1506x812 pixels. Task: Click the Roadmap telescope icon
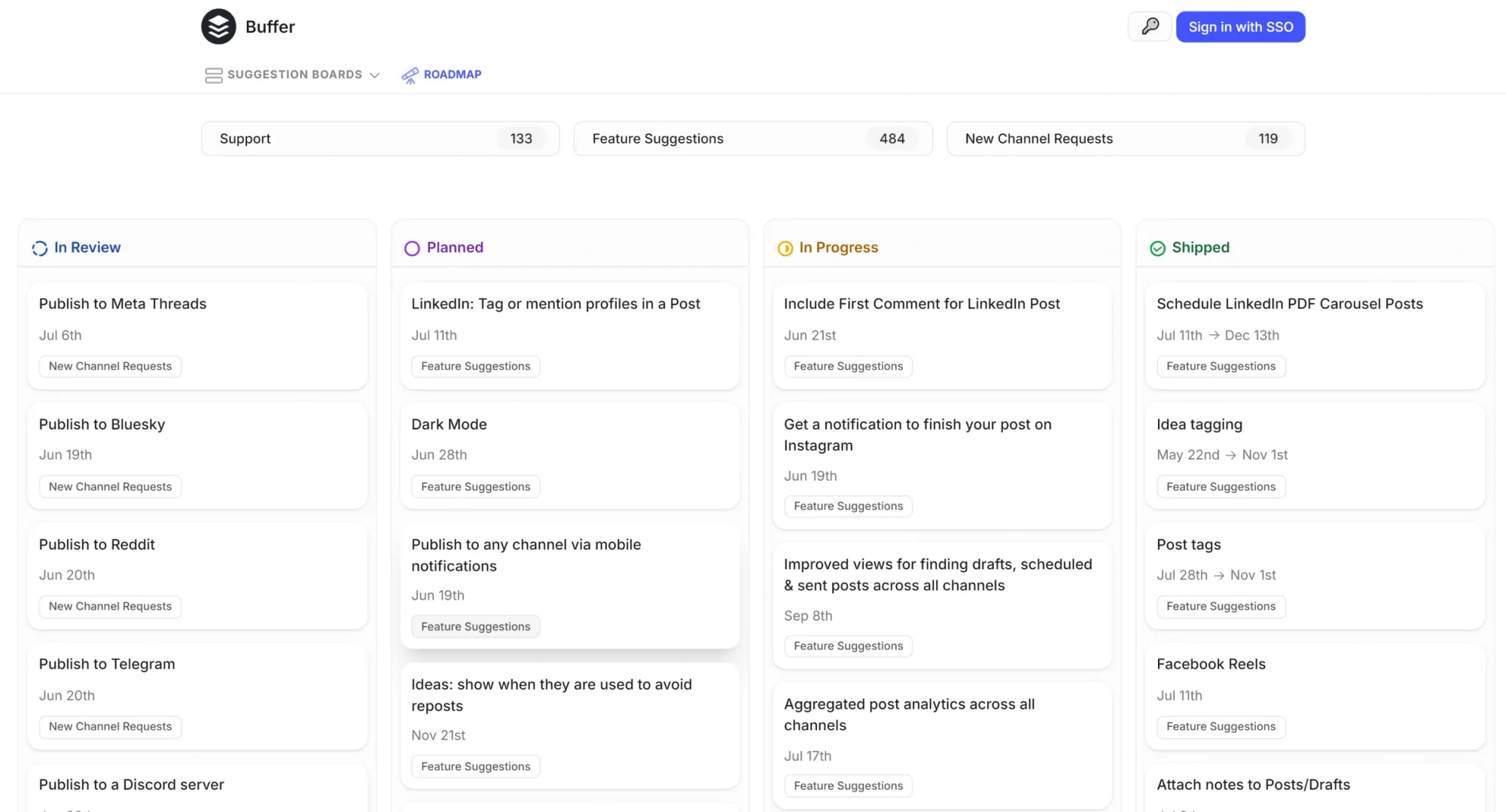[410, 75]
